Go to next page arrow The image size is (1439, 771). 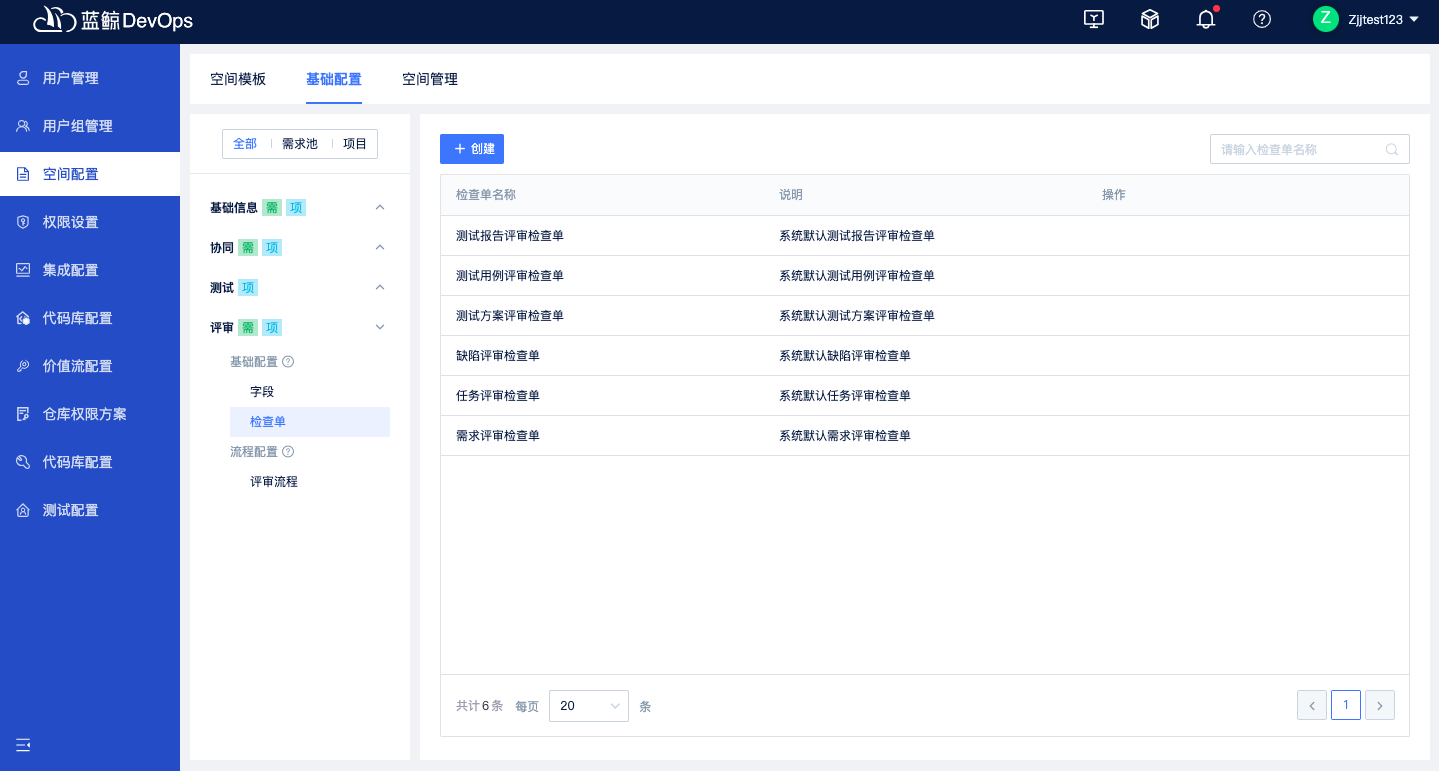click(x=1380, y=705)
